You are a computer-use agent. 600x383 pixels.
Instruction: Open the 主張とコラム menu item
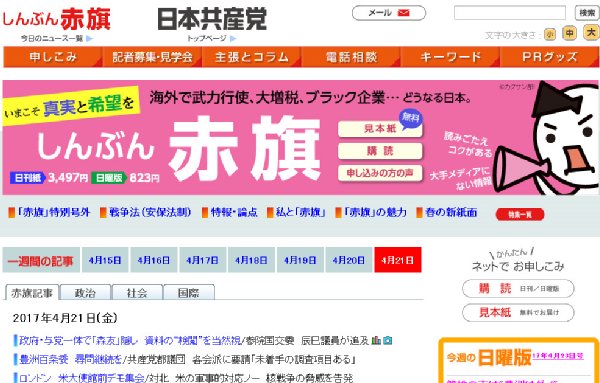pyautogui.click(x=252, y=57)
